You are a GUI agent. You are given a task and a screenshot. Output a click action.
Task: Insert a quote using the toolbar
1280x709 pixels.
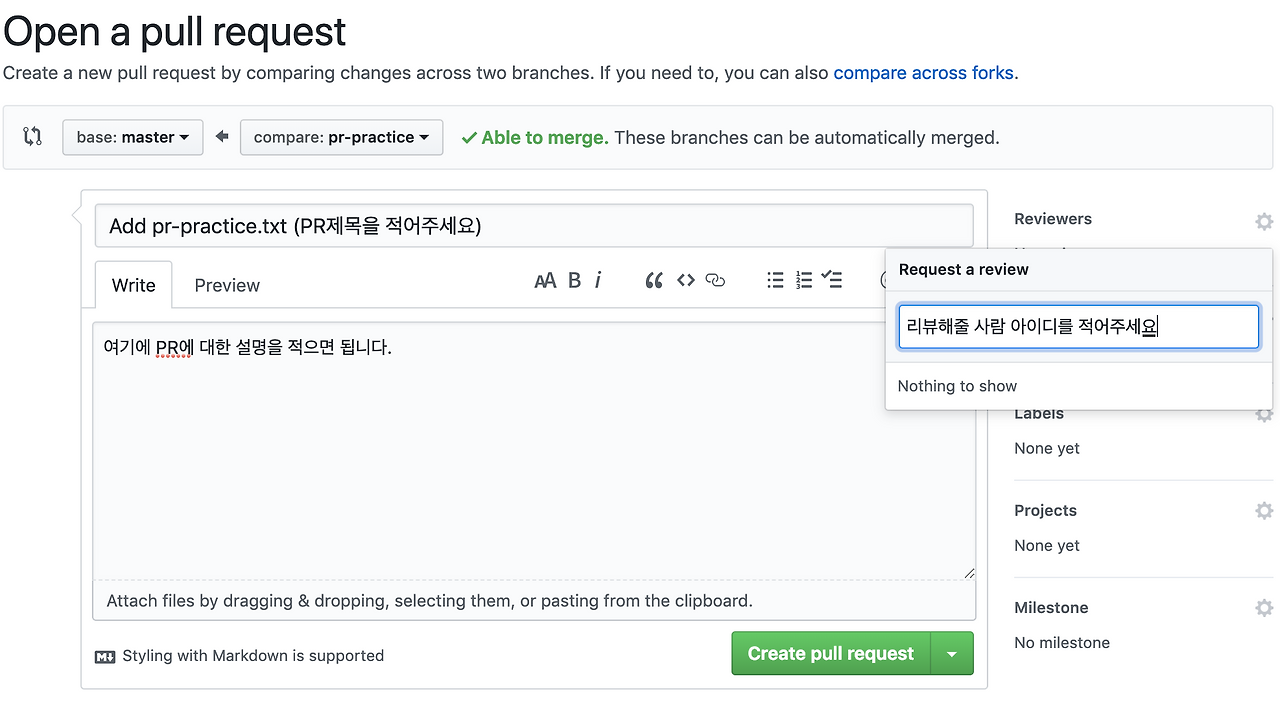654,281
